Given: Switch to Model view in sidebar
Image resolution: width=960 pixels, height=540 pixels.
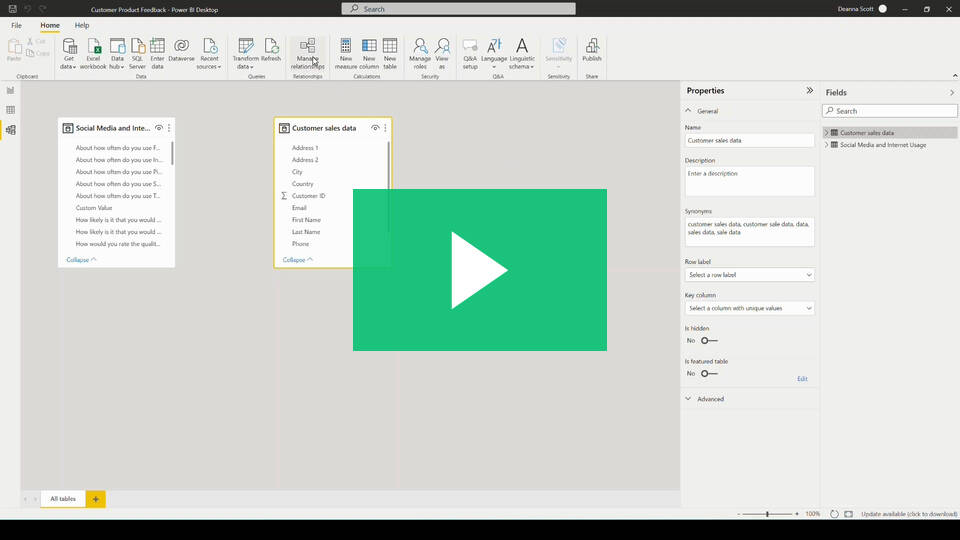Looking at the screenshot, I should pos(10,130).
